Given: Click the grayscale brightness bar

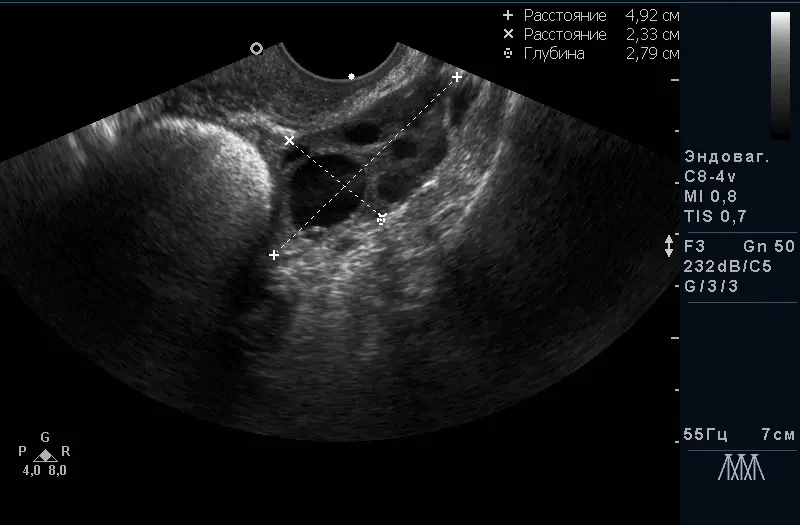Looking at the screenshot, I should point(780,75).
